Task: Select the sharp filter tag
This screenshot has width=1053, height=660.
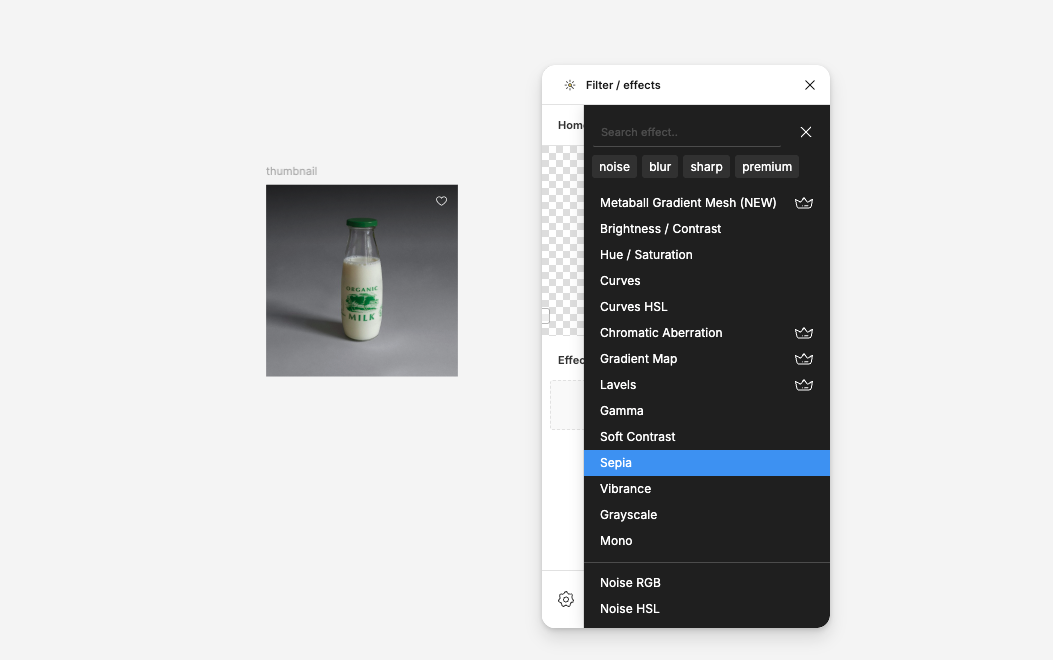Action: point(706,167)
